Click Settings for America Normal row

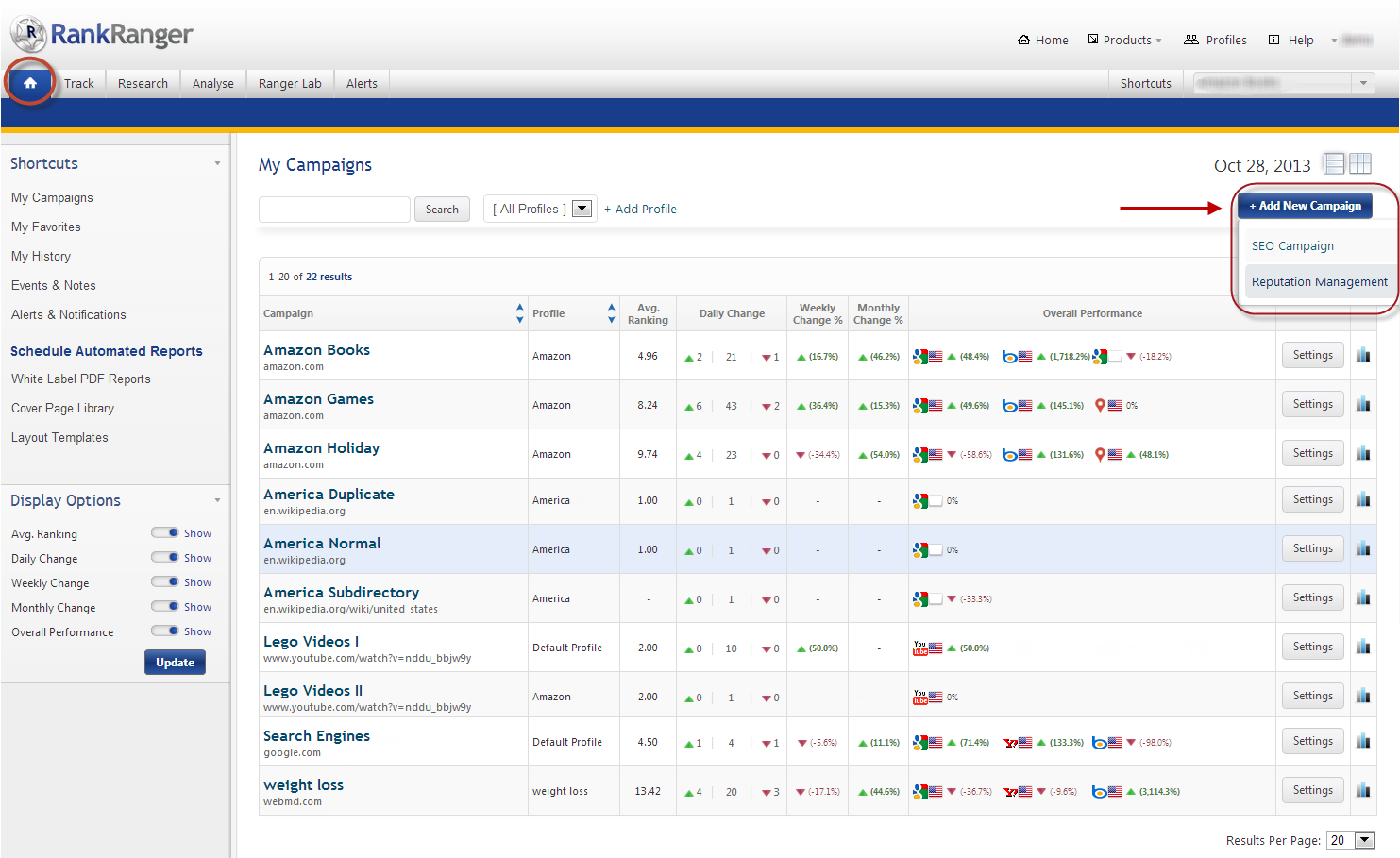click(x=1312, y=548)
